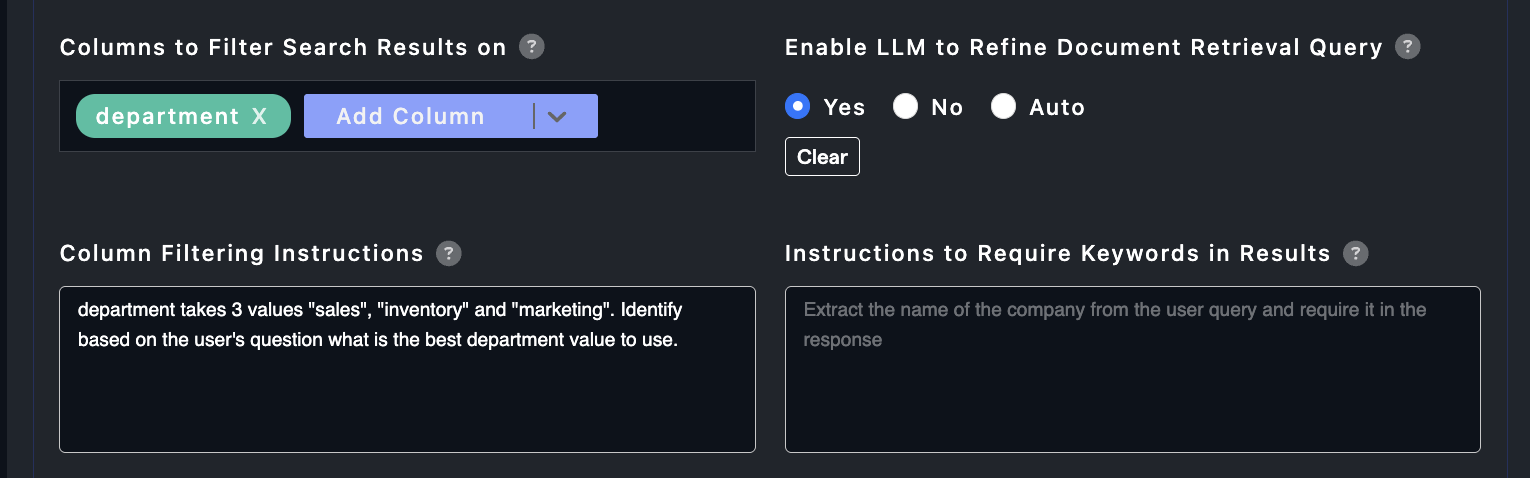Viewport: 1530px width, 478px height.
Task: Select the Yes radio button
Action: point(798,107)
